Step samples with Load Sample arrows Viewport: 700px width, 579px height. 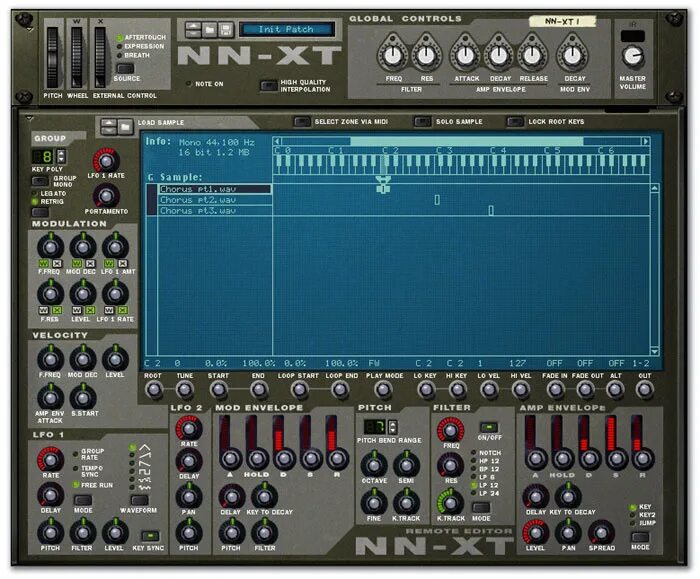click(109, 127)
